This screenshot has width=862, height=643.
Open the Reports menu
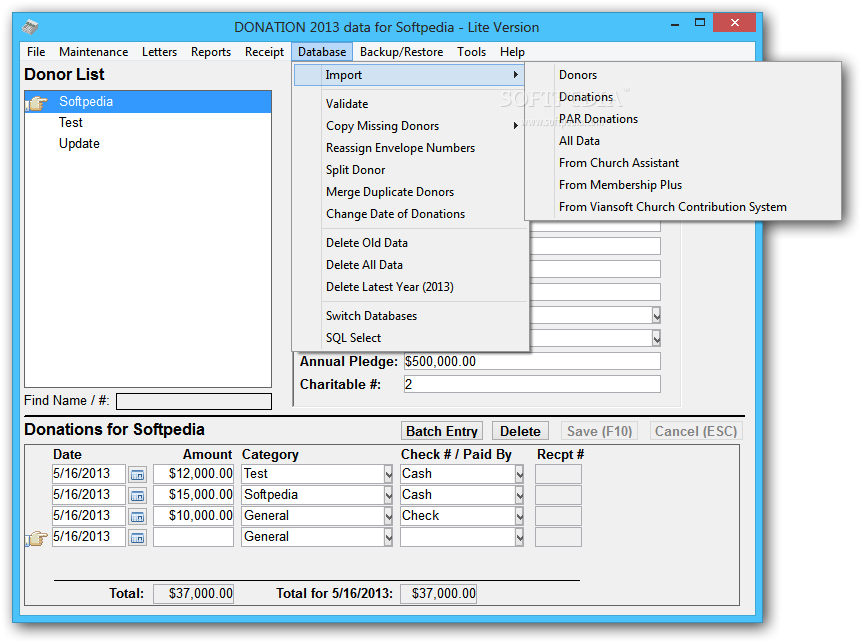[x=211, y=52]
